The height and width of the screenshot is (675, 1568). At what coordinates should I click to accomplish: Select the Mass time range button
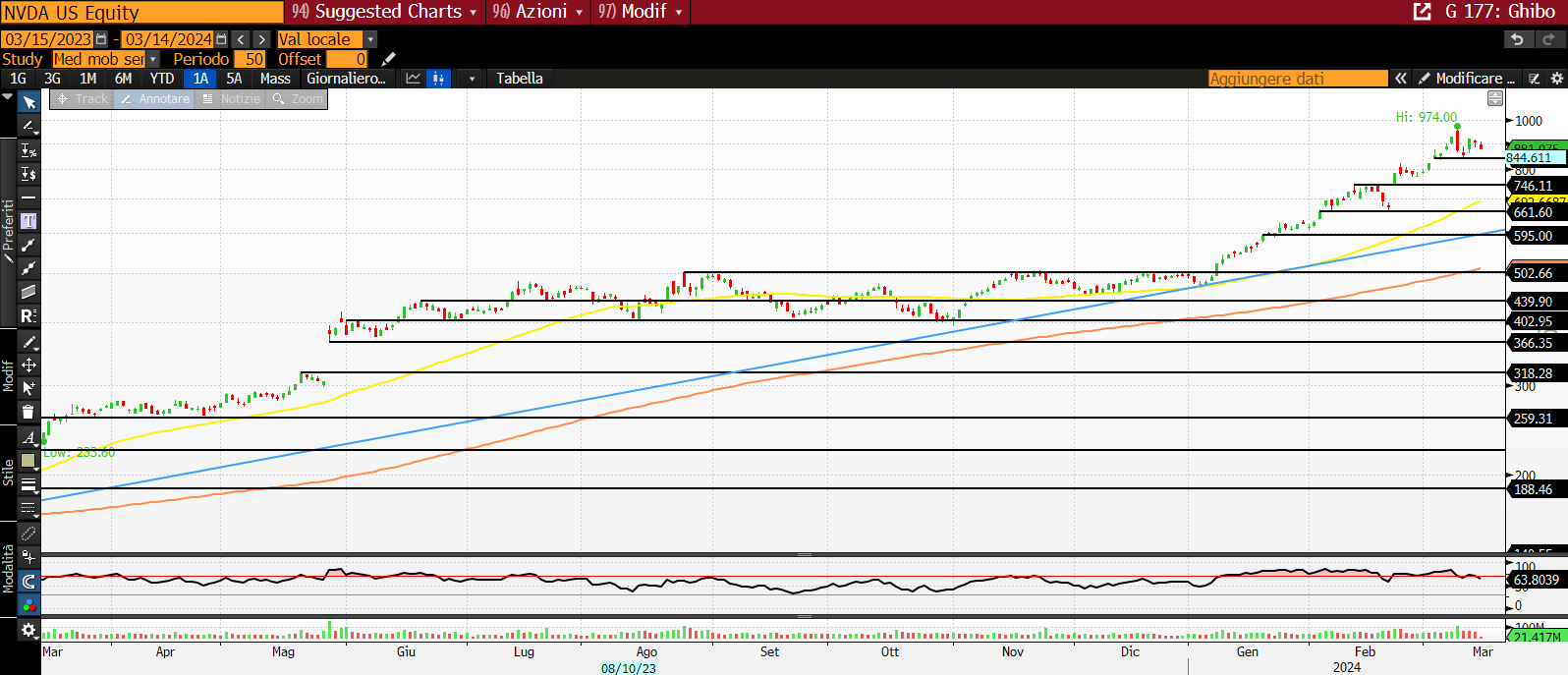[275, 79]
